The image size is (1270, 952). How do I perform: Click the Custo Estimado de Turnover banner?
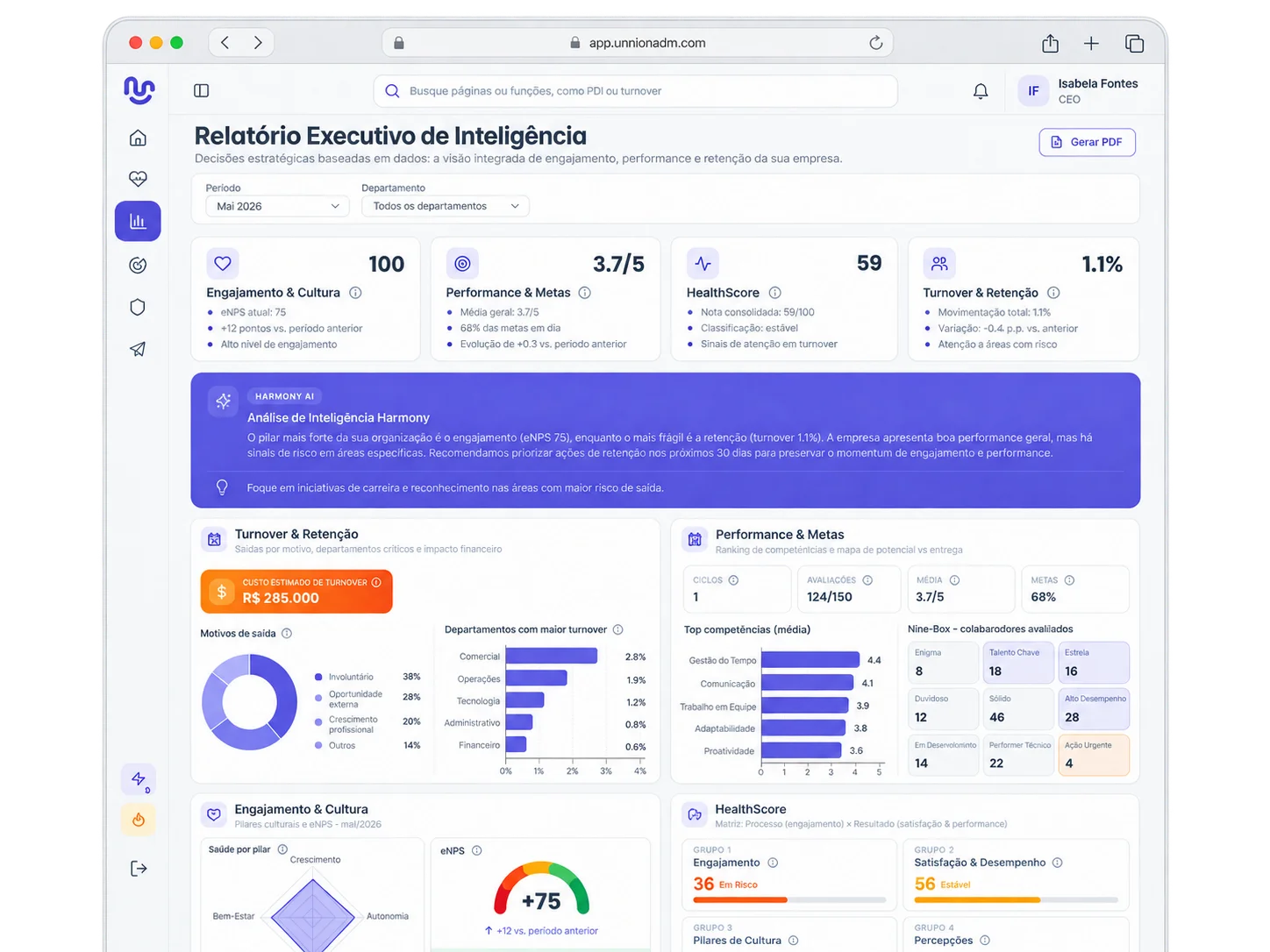coord(296,591)
